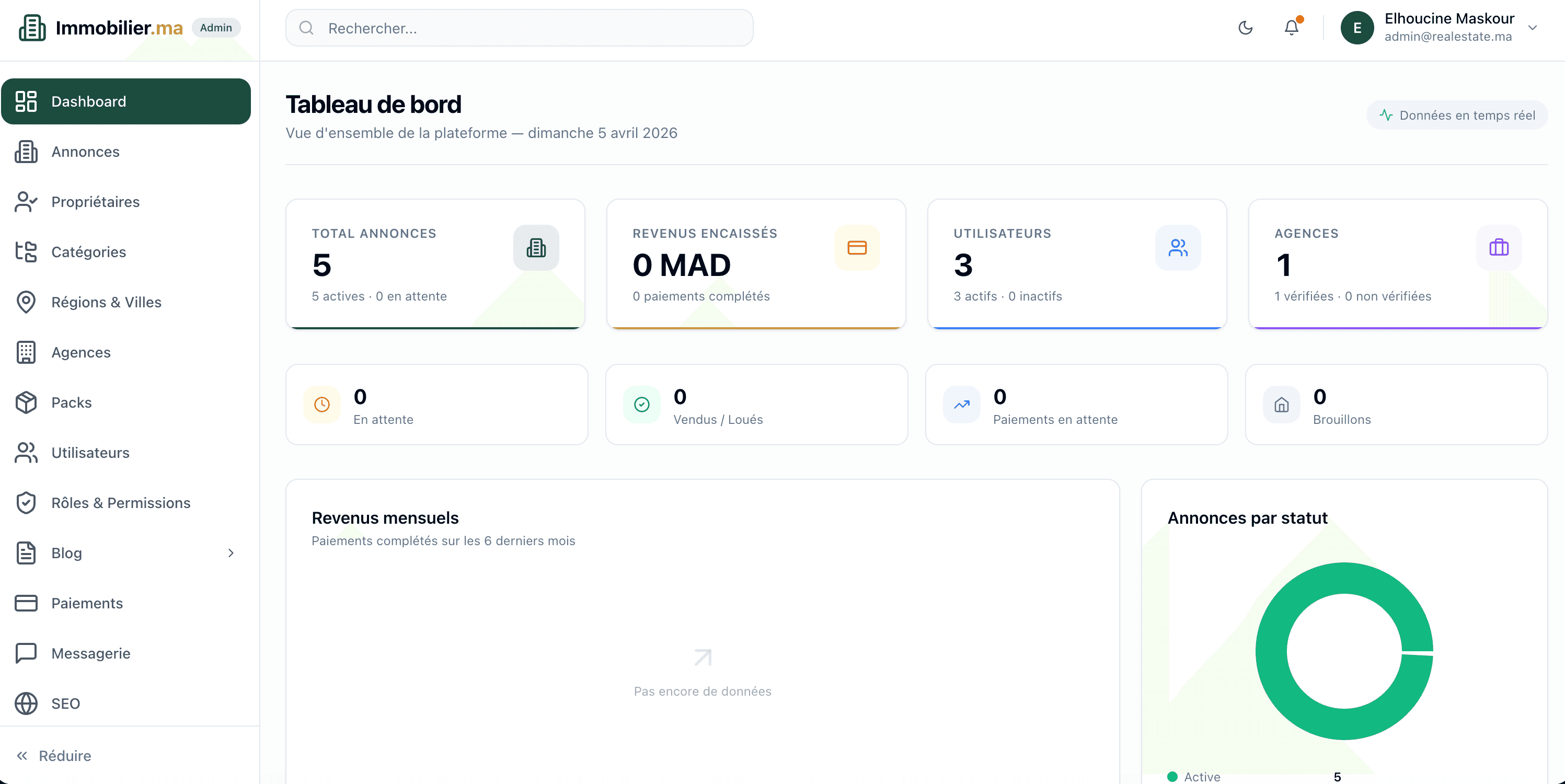Click the Catégories icon in the sidebar

pyautogui.click(x=26, y=251)
